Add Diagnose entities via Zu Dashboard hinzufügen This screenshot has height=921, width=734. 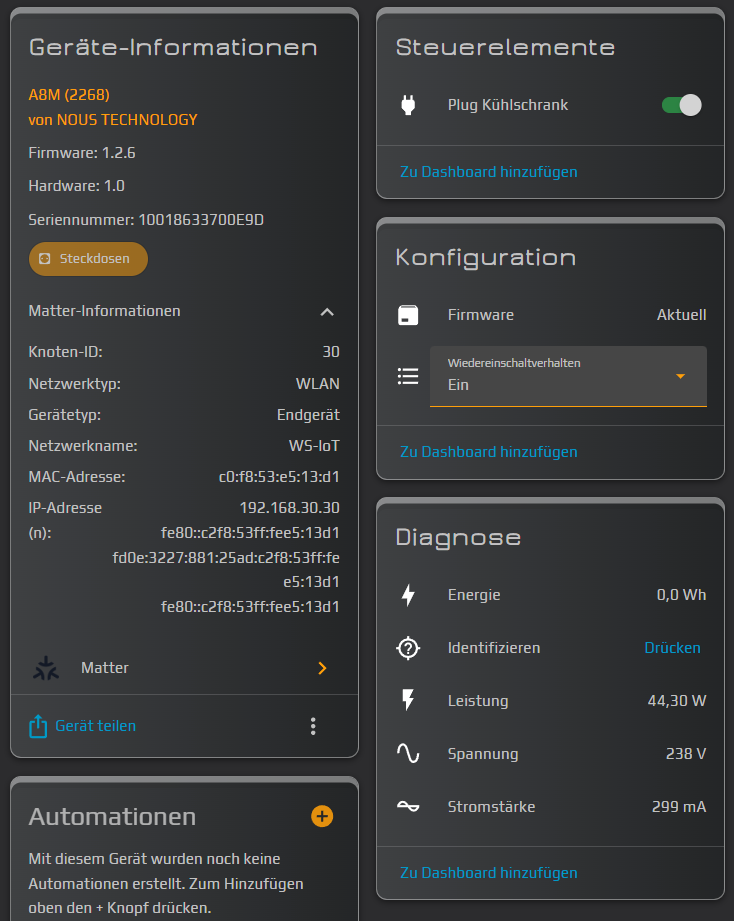point(488,873)
